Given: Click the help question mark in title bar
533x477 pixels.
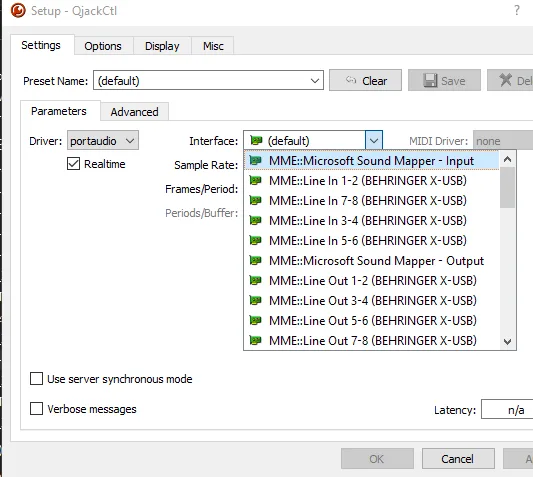Looking at the screenshot, I should pos(517,10).
